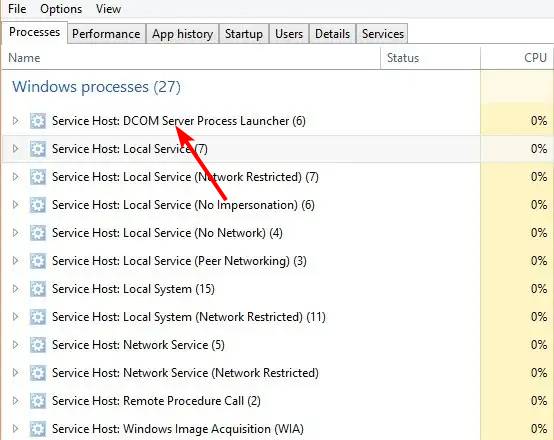Screen dimensions: 554x440
Task: Open the Startup tab
Action: click(244, 34)
